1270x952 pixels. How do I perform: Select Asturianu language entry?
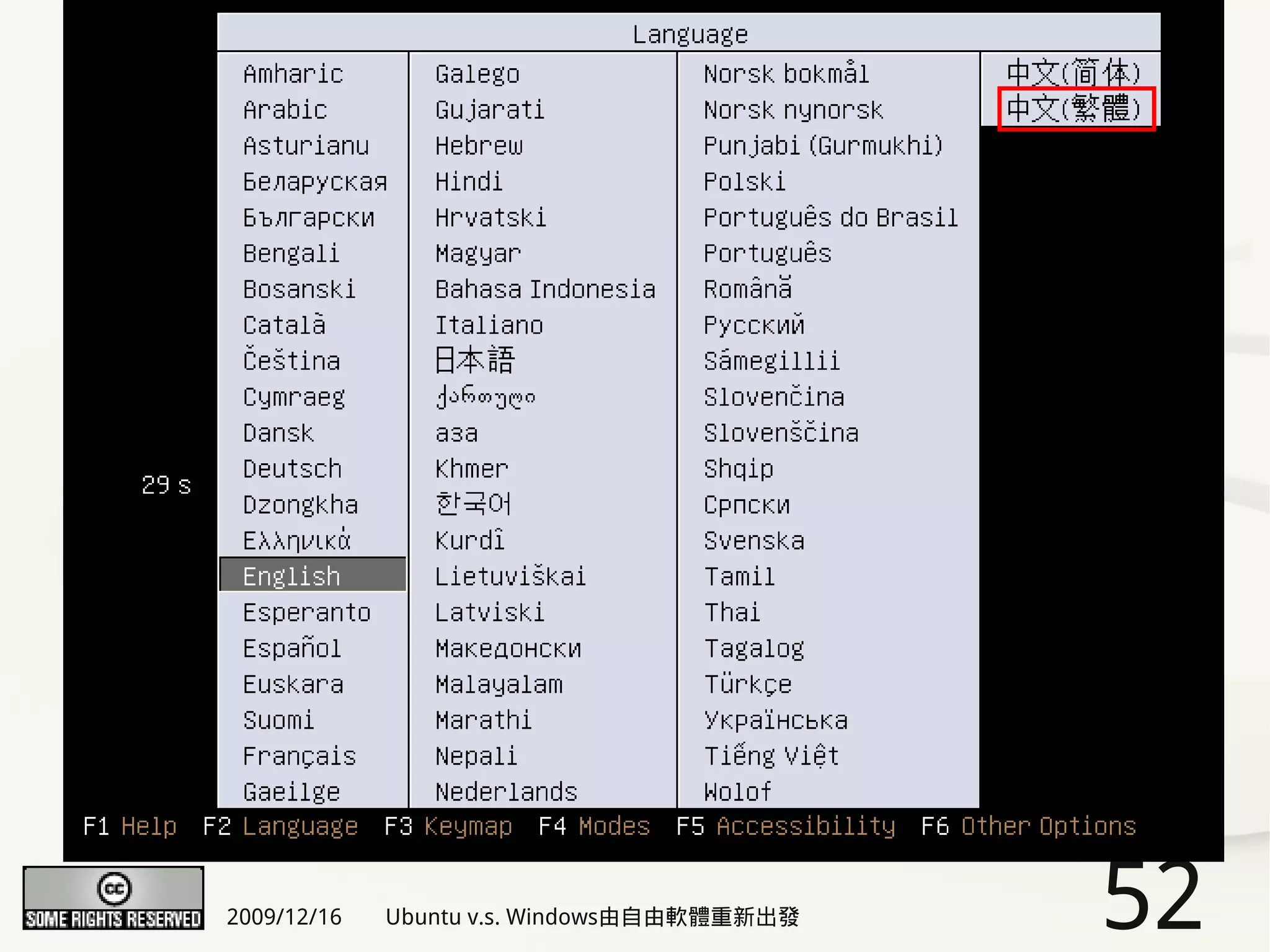(x=306, y=146)
